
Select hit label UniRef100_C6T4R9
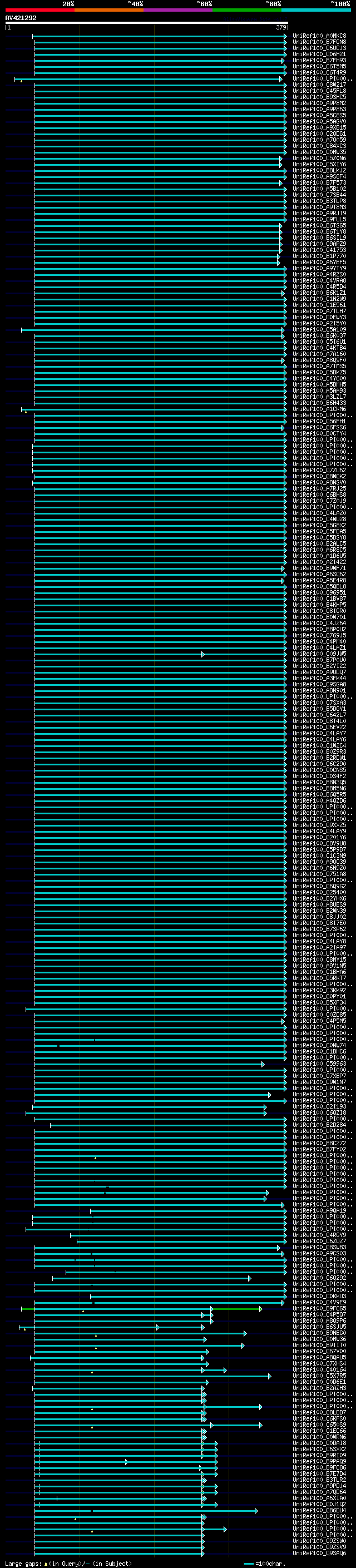[319, 72]
